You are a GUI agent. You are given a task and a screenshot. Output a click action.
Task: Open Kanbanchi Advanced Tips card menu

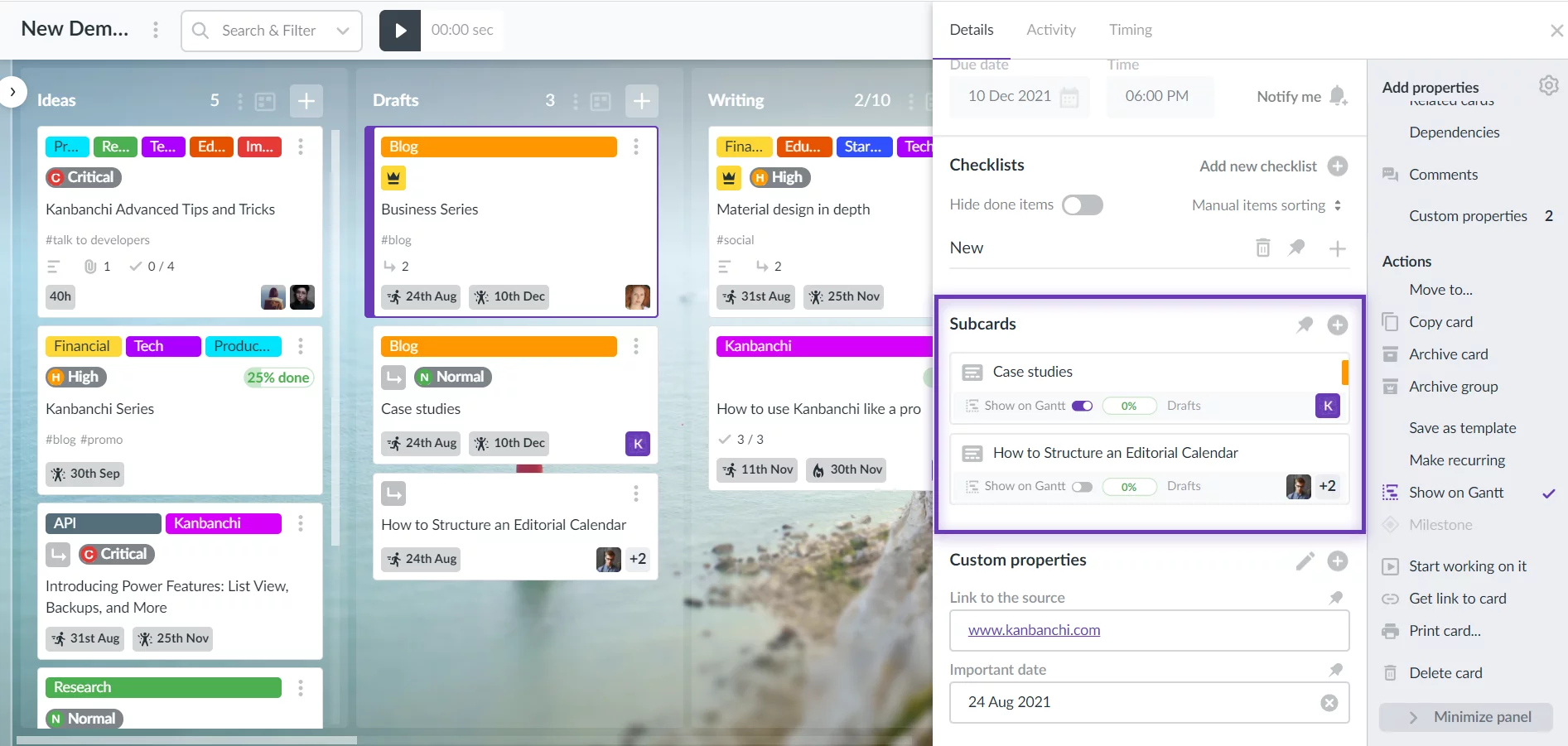(x=301, y=147)
